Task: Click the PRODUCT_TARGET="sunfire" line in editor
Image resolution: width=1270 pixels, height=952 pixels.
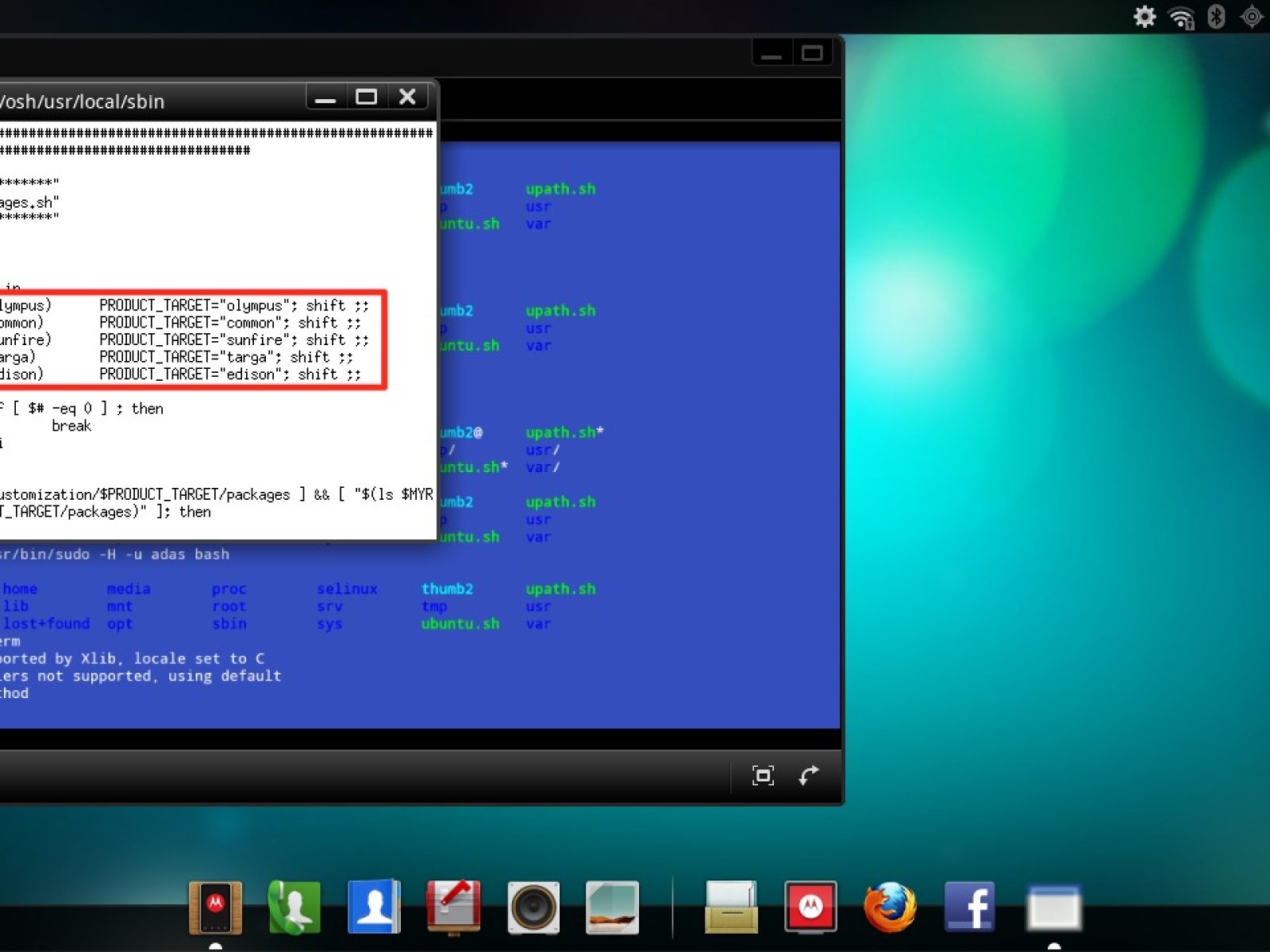Action: click(x=233, y=340)
